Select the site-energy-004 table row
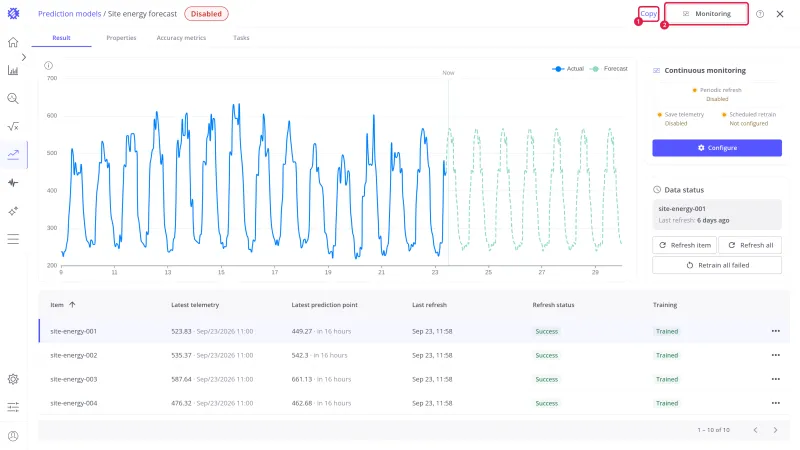Image resolution: width=800 pixels, height=450 pixels. (x=414, y=403)
